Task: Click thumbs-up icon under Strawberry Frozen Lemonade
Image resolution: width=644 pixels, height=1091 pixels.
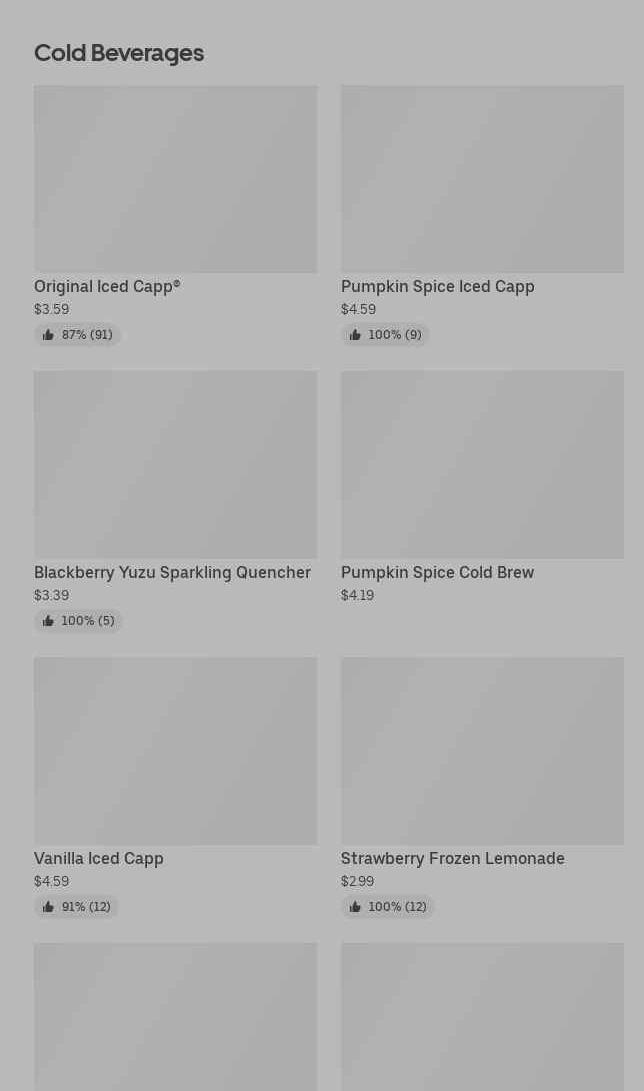Action: [x=355, y=907]
